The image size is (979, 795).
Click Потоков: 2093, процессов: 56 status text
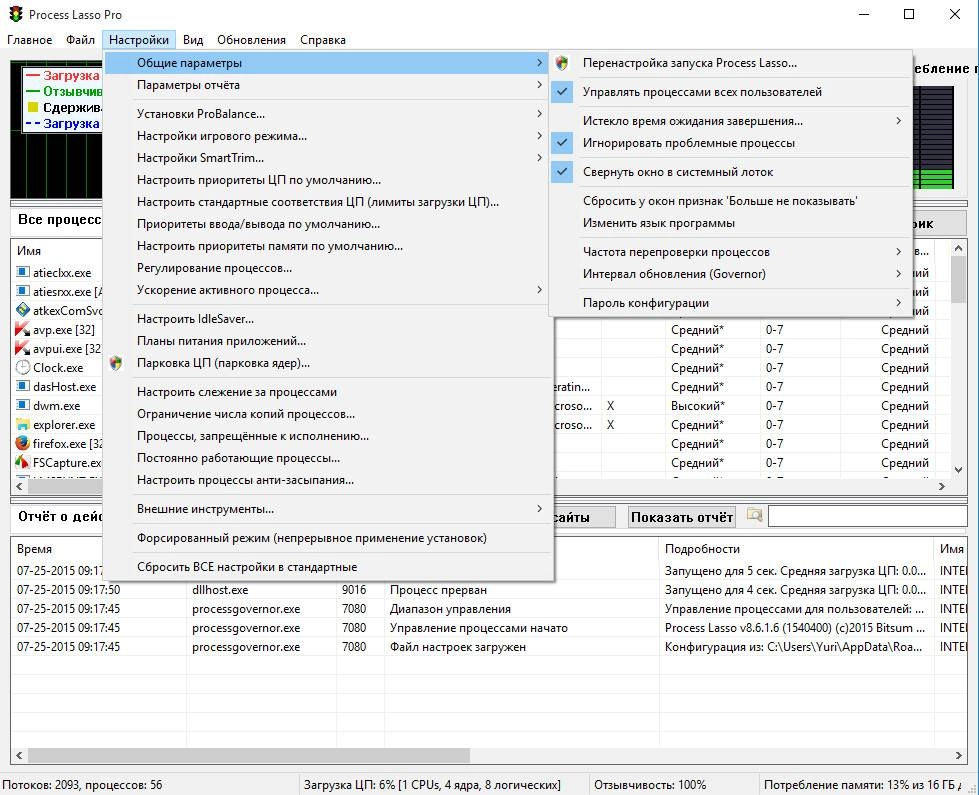click(82, 784)
